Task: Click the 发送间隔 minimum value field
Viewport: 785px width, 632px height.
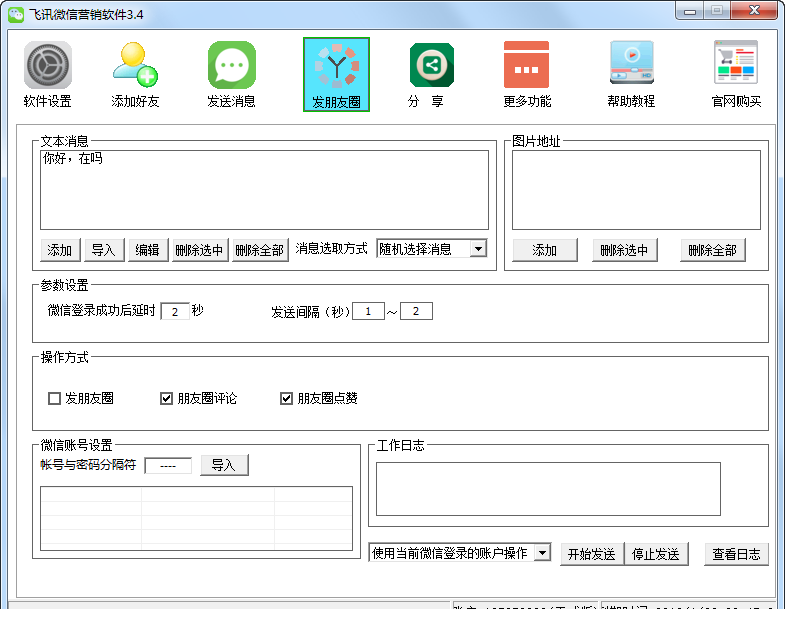Action: click(x=368, y=311)
